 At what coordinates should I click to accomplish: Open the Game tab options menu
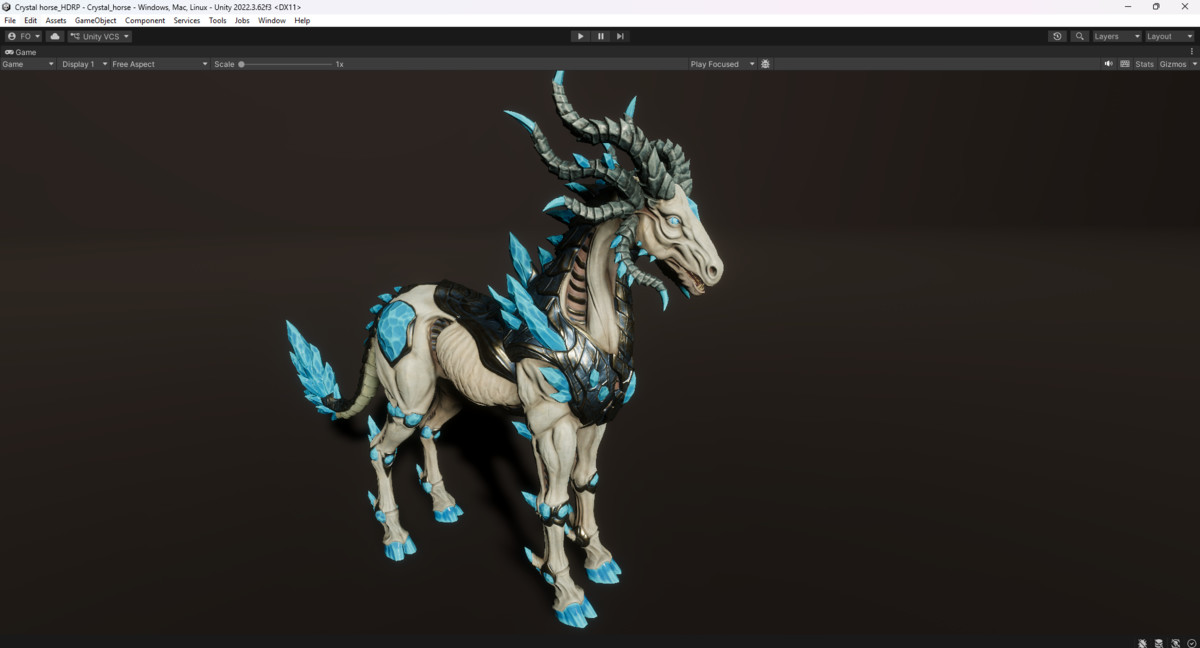pyautogui.click(x=1192, y=52)
